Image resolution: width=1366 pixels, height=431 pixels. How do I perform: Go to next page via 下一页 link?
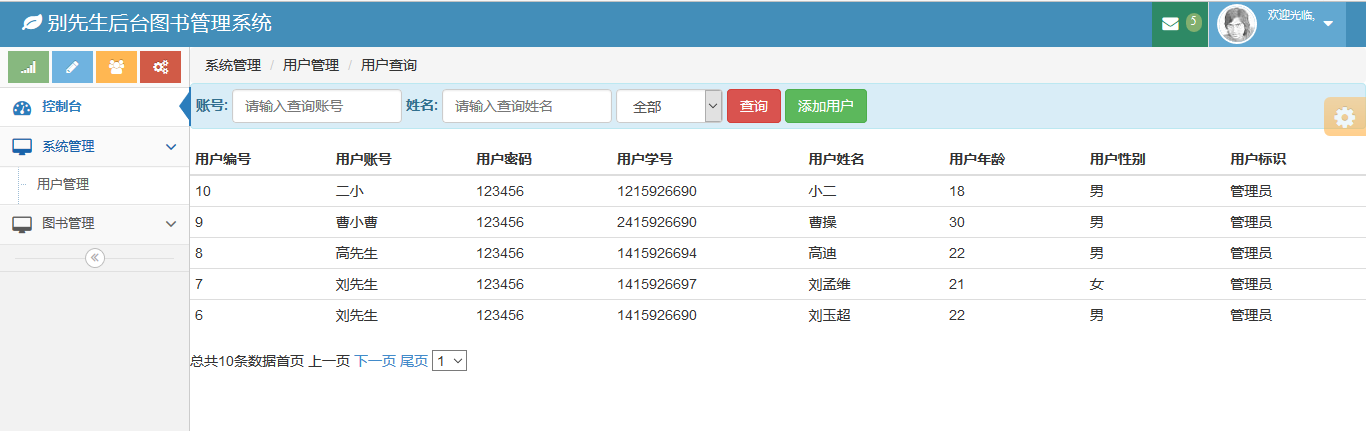click(x=375, y=361)
